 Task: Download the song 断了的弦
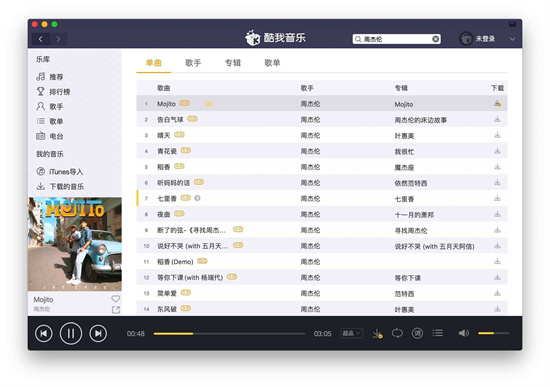[x=497, y=230]
